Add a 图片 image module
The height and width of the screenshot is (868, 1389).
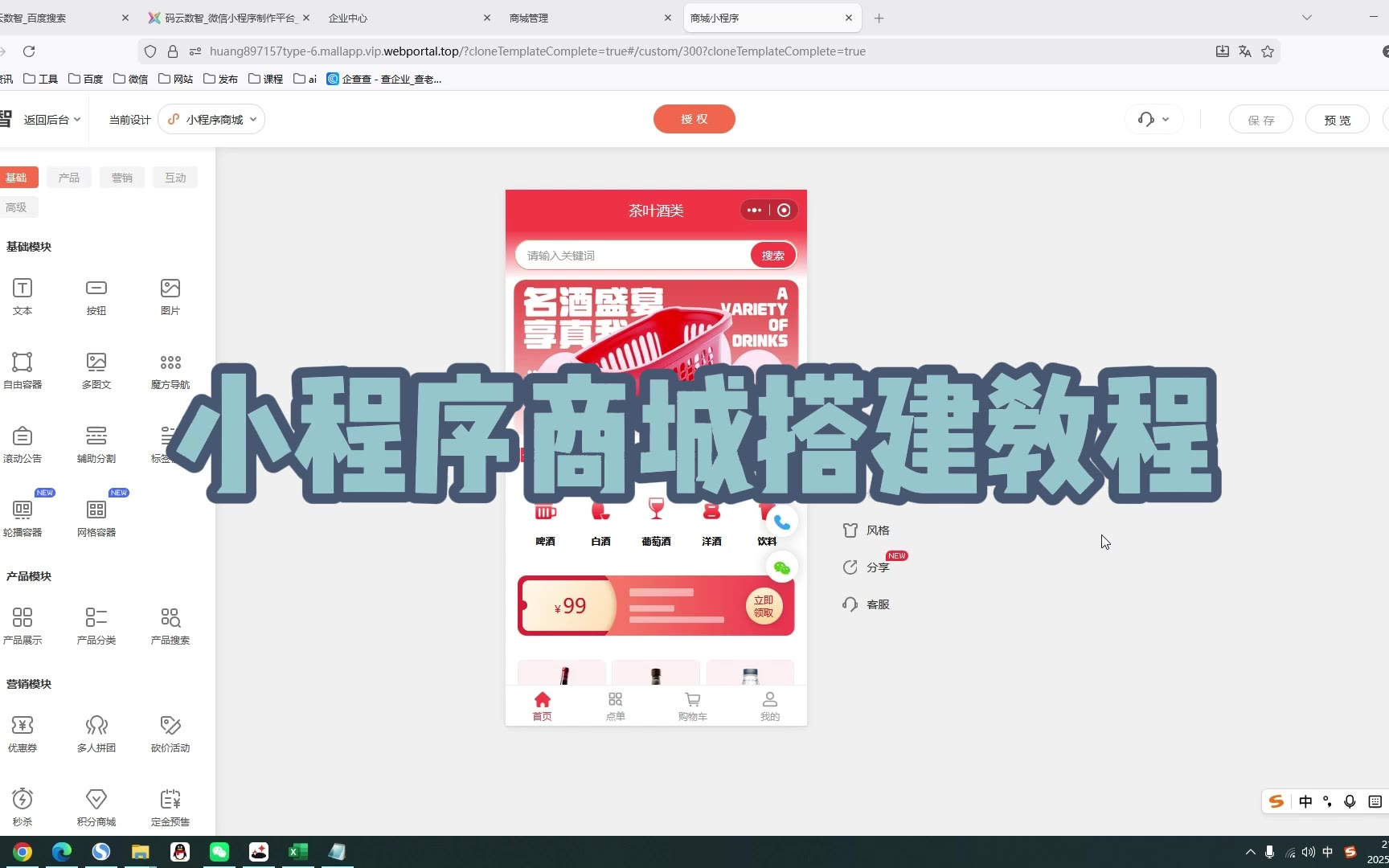(170, 297)
